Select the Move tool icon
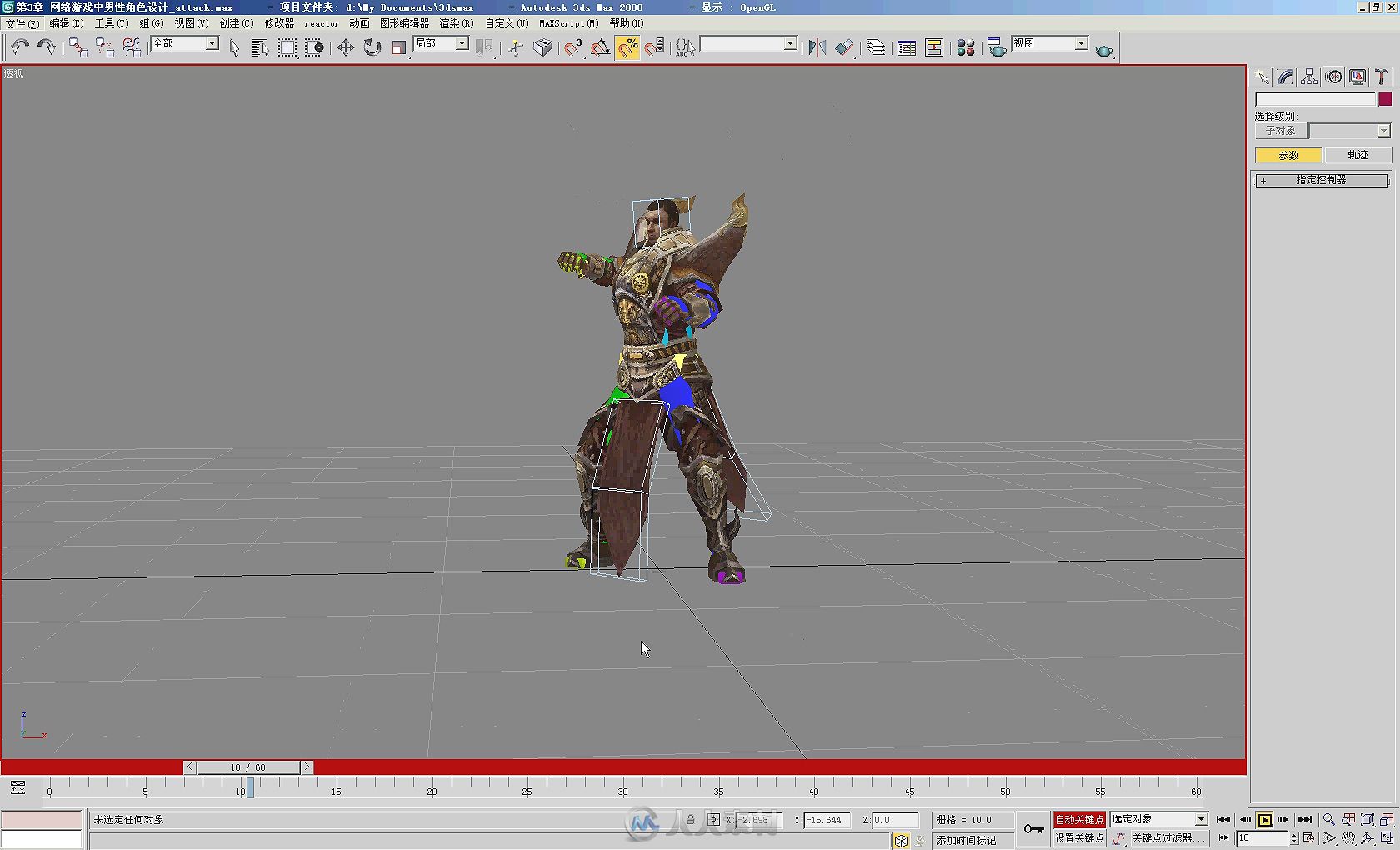 click(x=345, y=47)
